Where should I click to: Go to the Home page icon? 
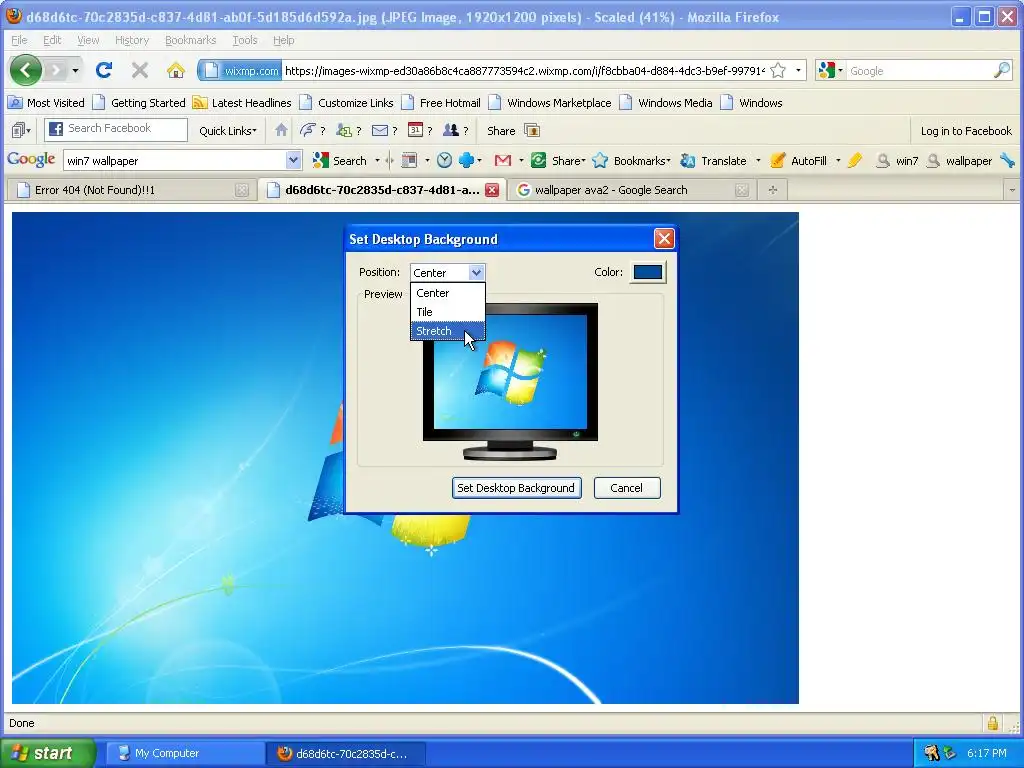pyautogui.click(x=176, y=70)
